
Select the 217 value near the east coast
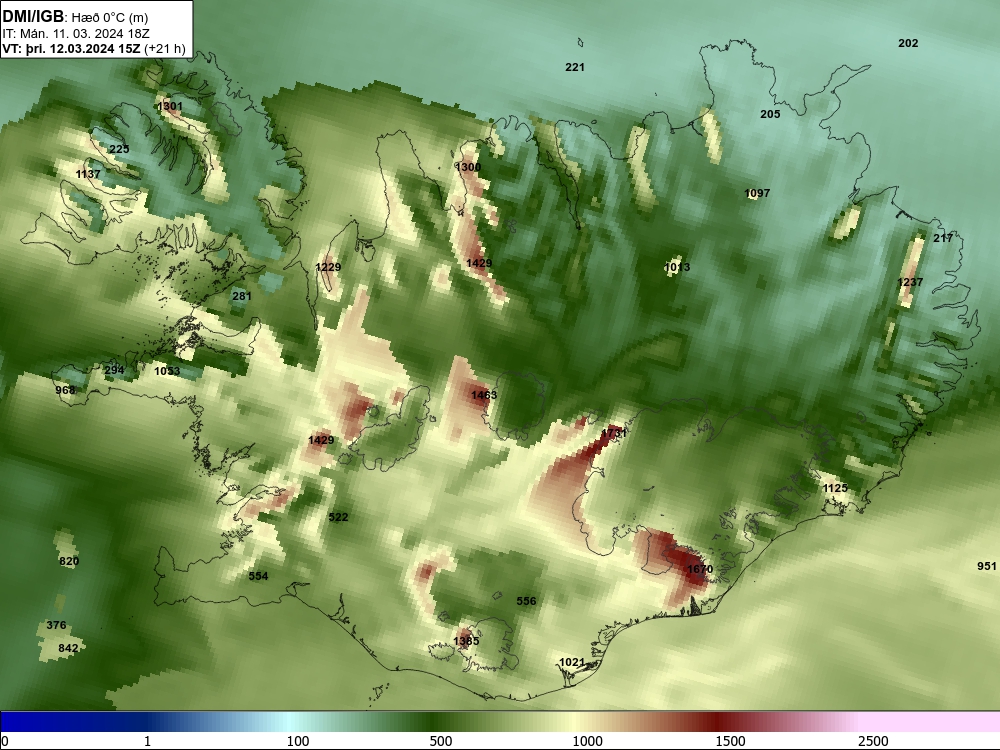coord(943,238)
